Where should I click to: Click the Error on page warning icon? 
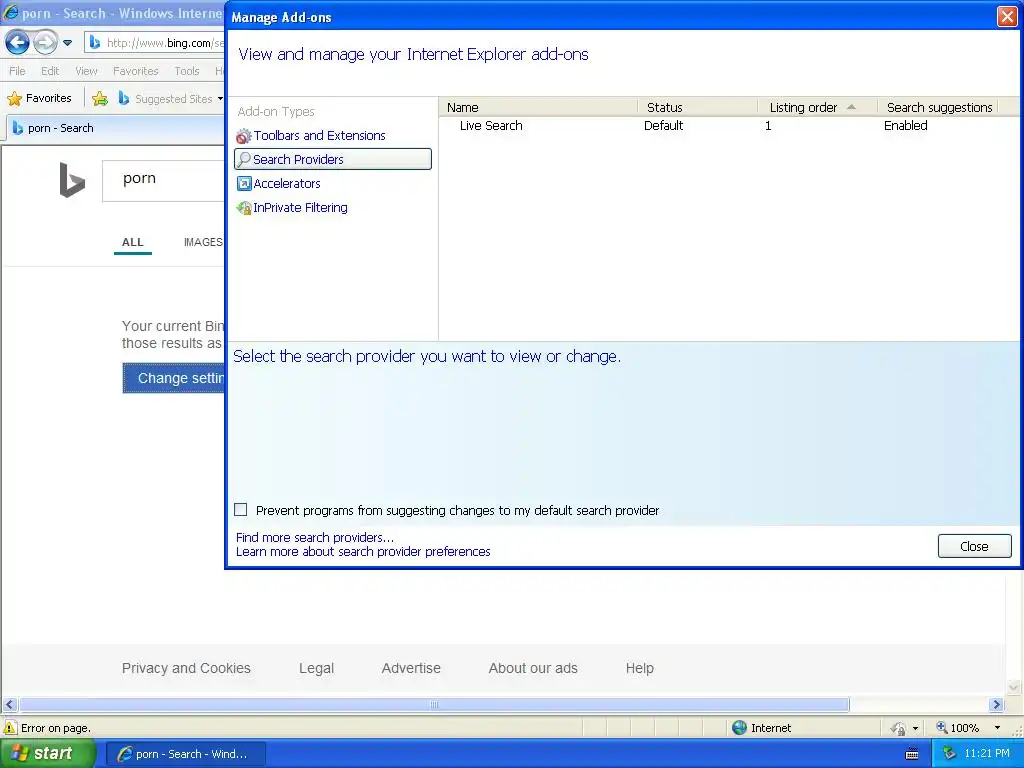tap(10, 728)
